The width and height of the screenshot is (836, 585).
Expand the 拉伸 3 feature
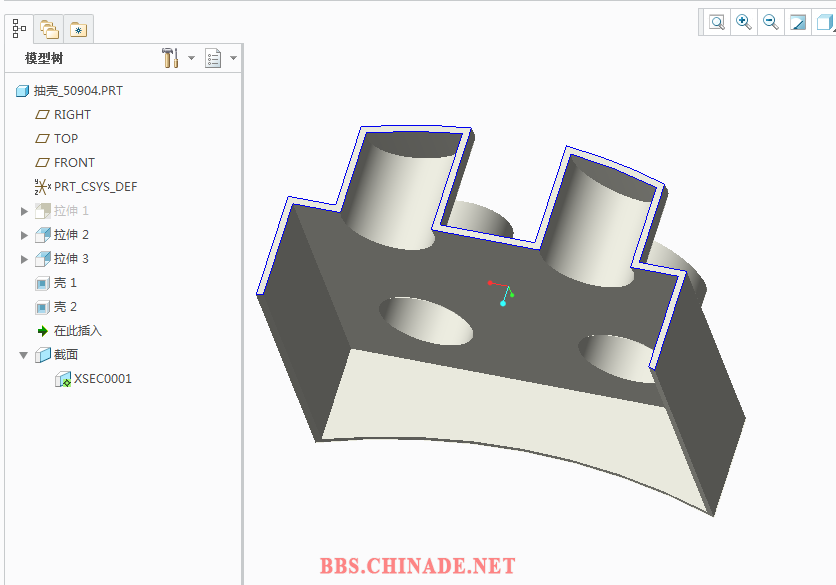coord(24,259)
